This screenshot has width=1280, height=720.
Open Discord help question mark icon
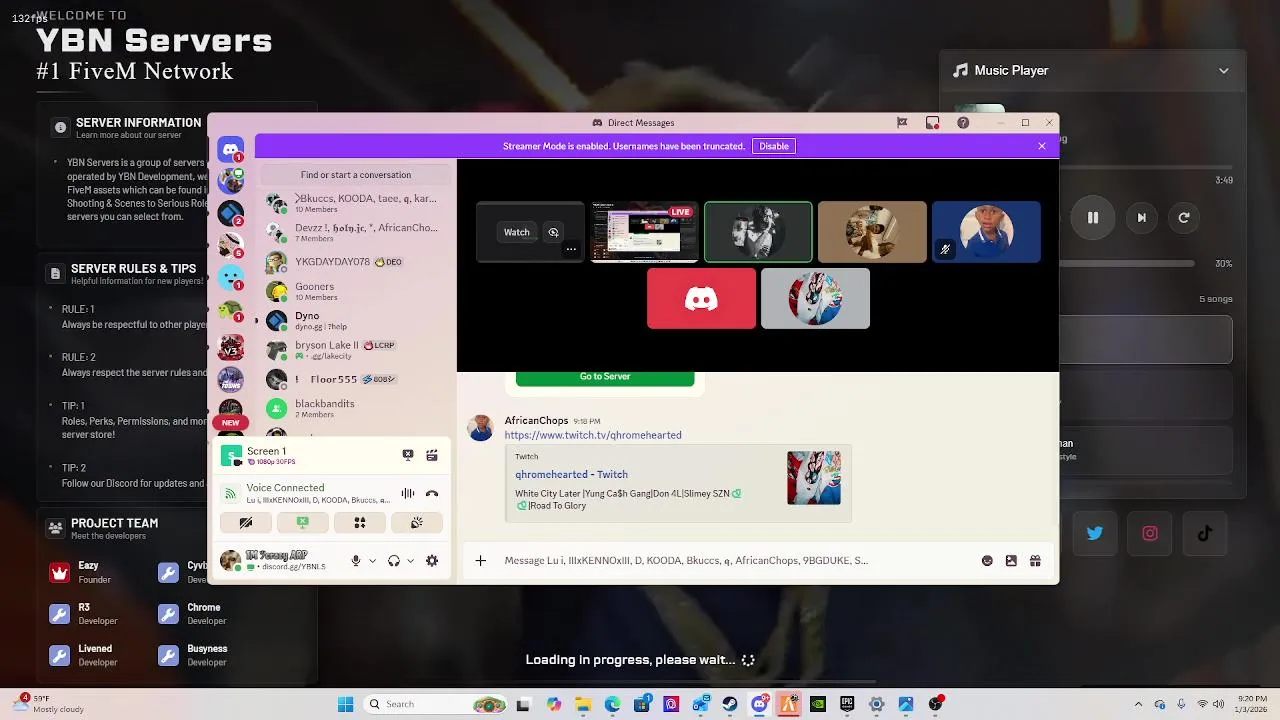963,123
